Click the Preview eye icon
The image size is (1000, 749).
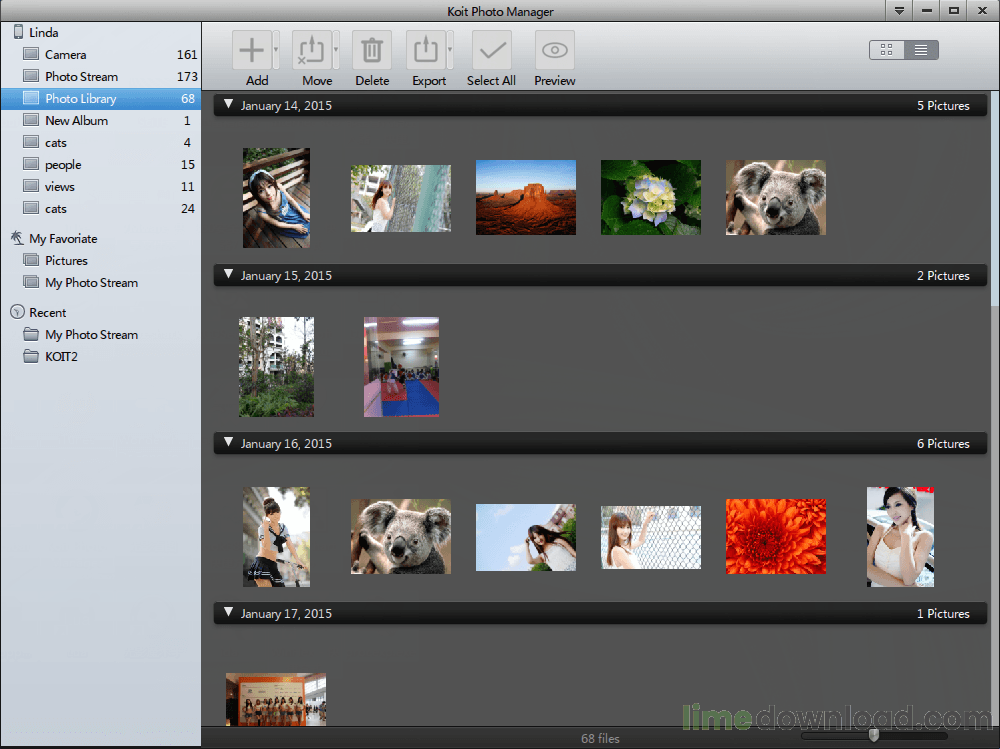click(x=554, y=50)
